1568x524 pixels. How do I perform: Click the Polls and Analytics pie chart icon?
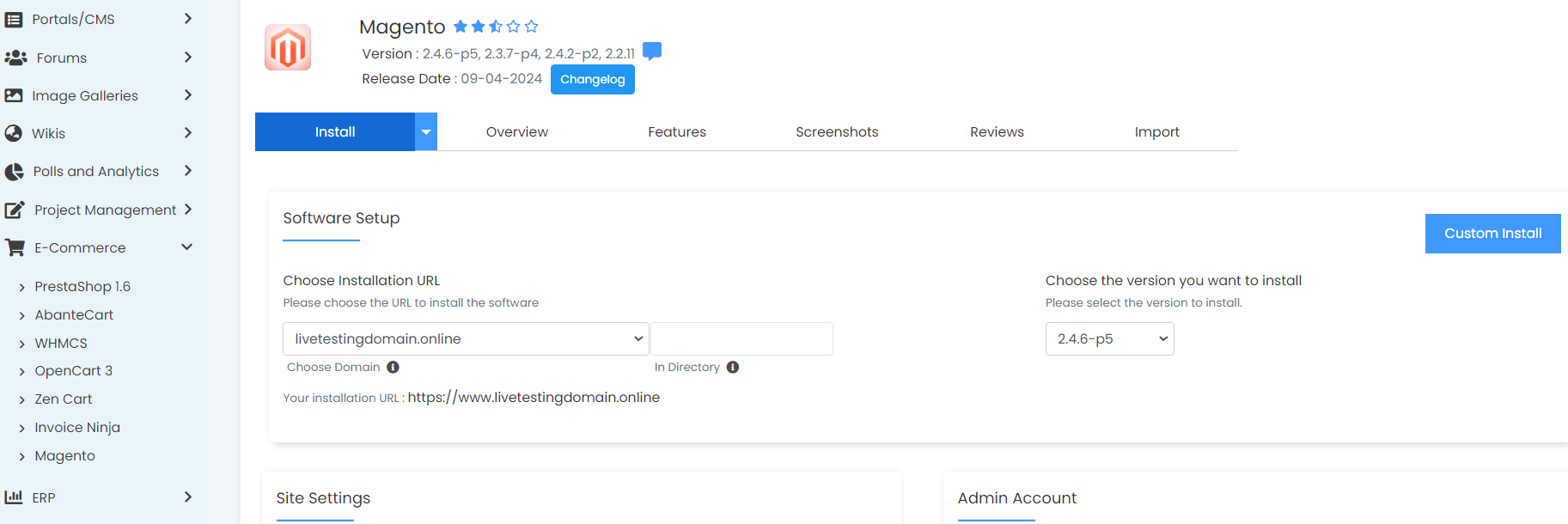coord(15,172)
